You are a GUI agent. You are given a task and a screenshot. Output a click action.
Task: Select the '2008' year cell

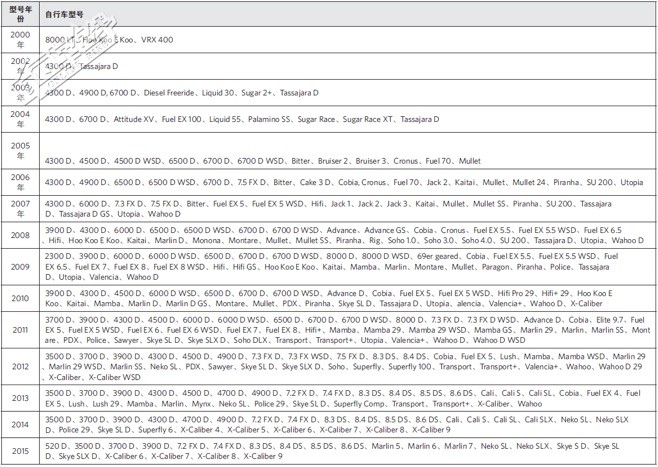(x=20, y=235)
